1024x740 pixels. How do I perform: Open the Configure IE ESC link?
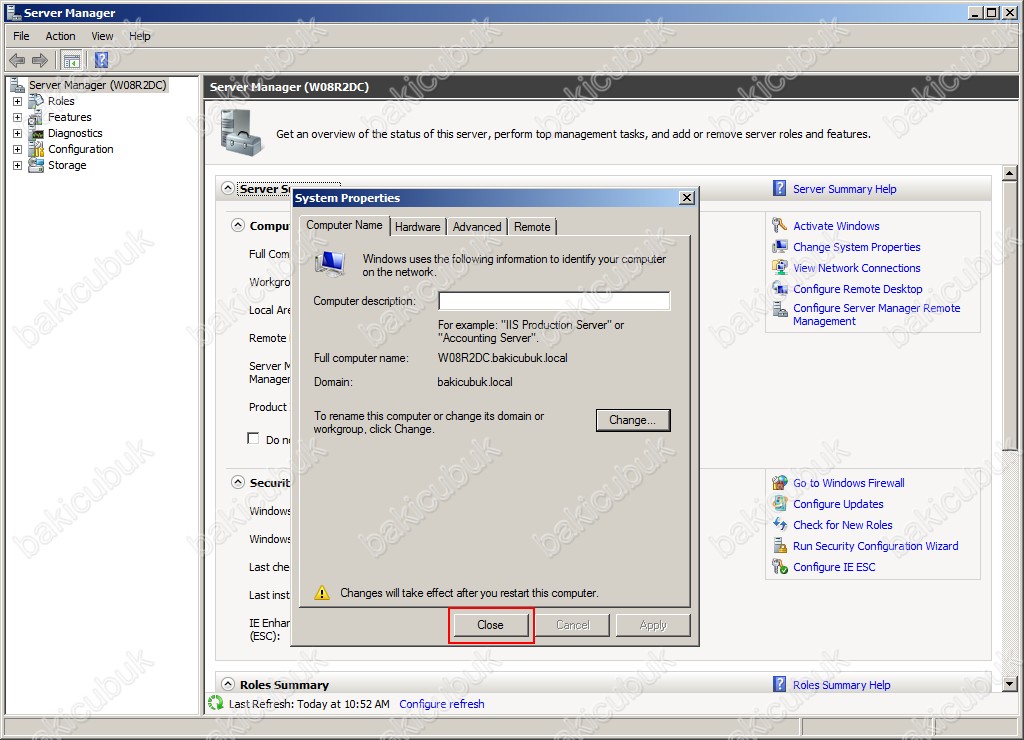pyautogui.click(x=834, y=567)
